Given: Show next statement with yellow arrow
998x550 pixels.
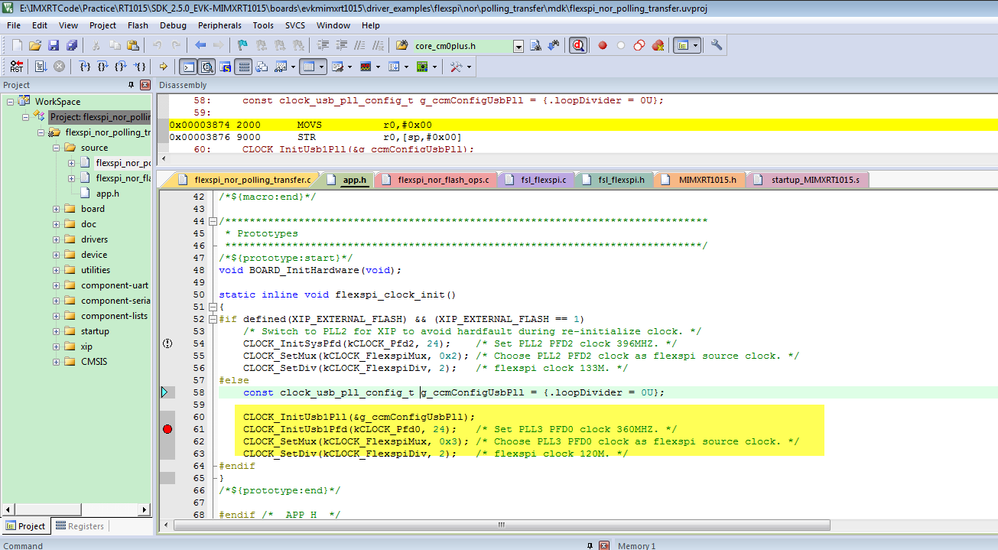Looking at the screenshot, I should [x=164, y=67].
